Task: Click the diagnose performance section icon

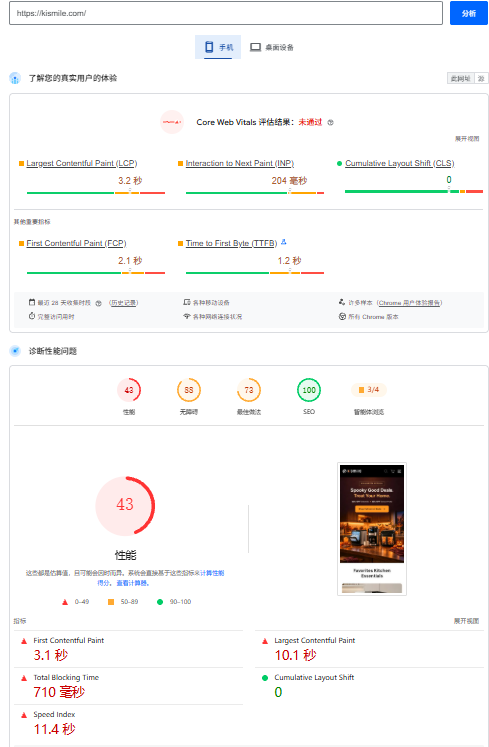Action: pyautogui.click(x=15, y=351)
